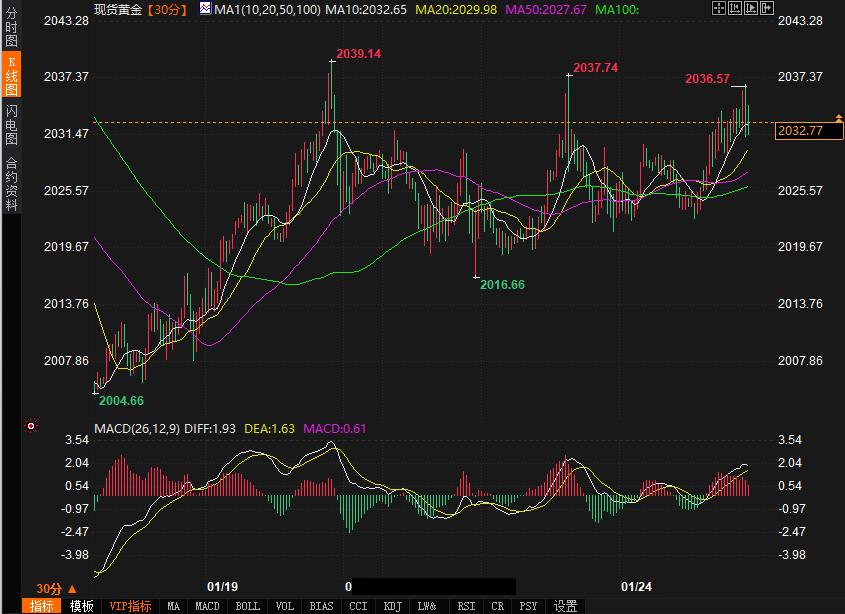Select the KDJ indicator button

[x=393, y=606]
